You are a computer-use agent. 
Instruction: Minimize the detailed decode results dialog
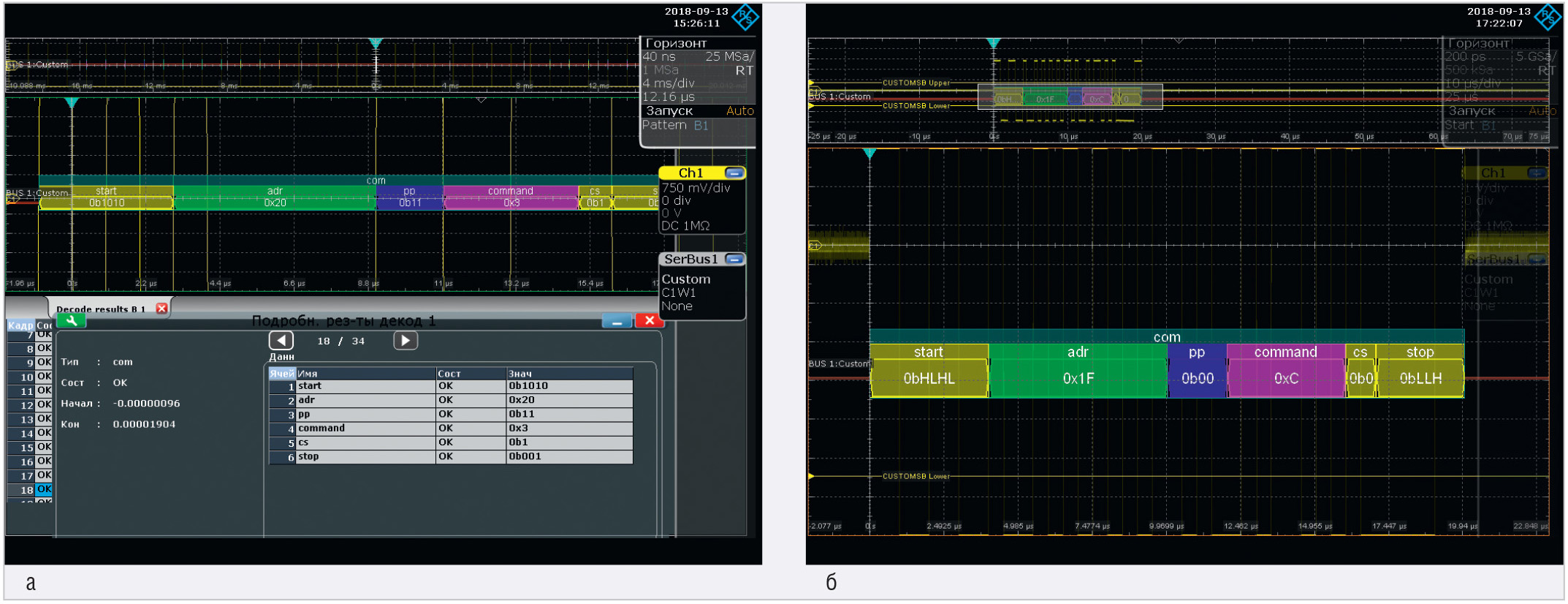(617, 320)
